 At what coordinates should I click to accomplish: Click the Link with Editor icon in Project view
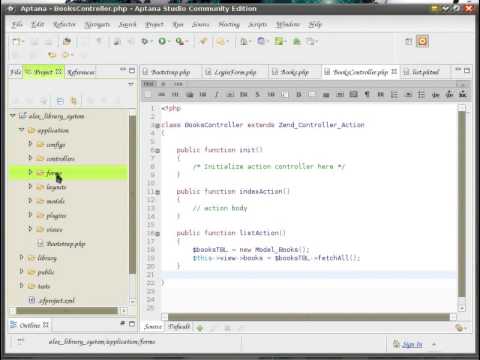tap(74, 100)
